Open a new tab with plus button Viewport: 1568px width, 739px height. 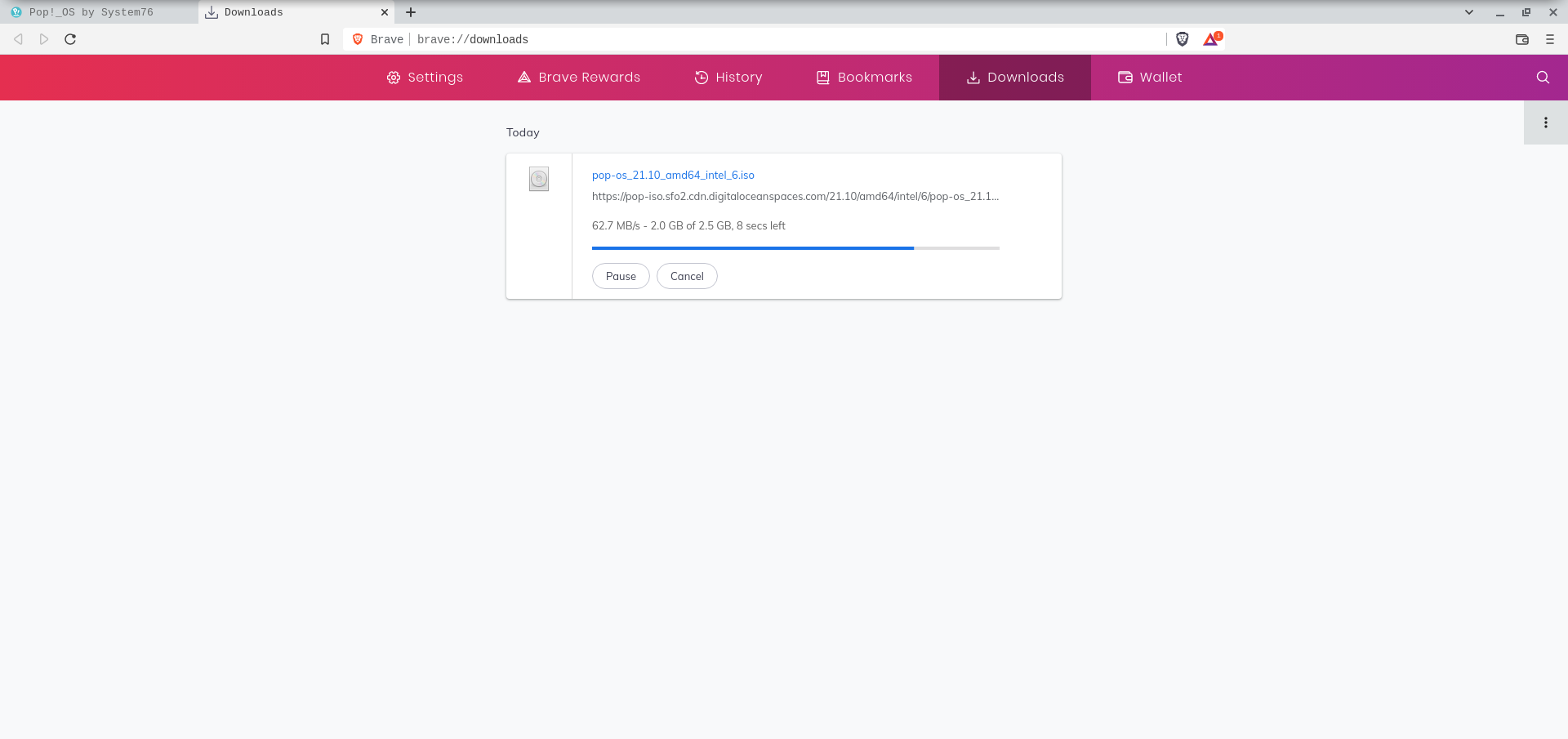[x=411, y=12]
